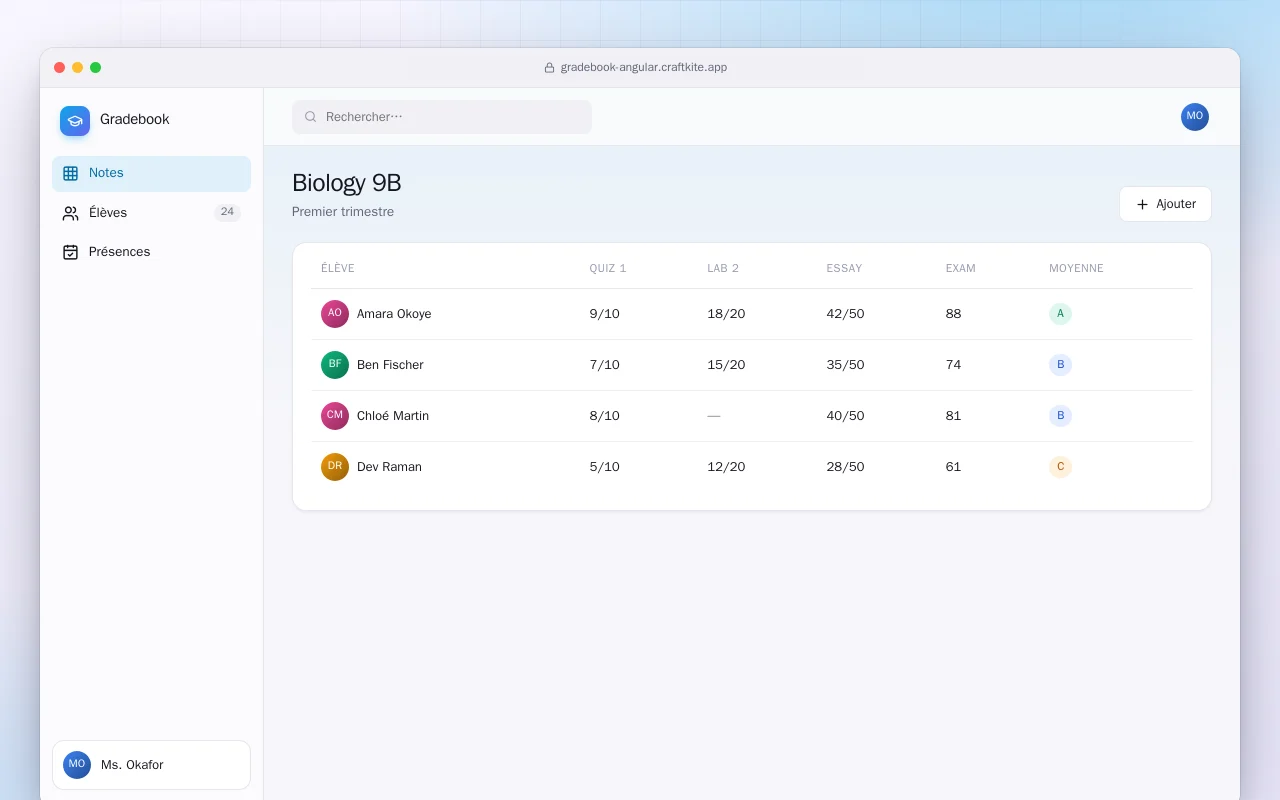1280x800 pixels.
Task: Click the plus icon on Ajouter button
Action: tap(1142, 204)
